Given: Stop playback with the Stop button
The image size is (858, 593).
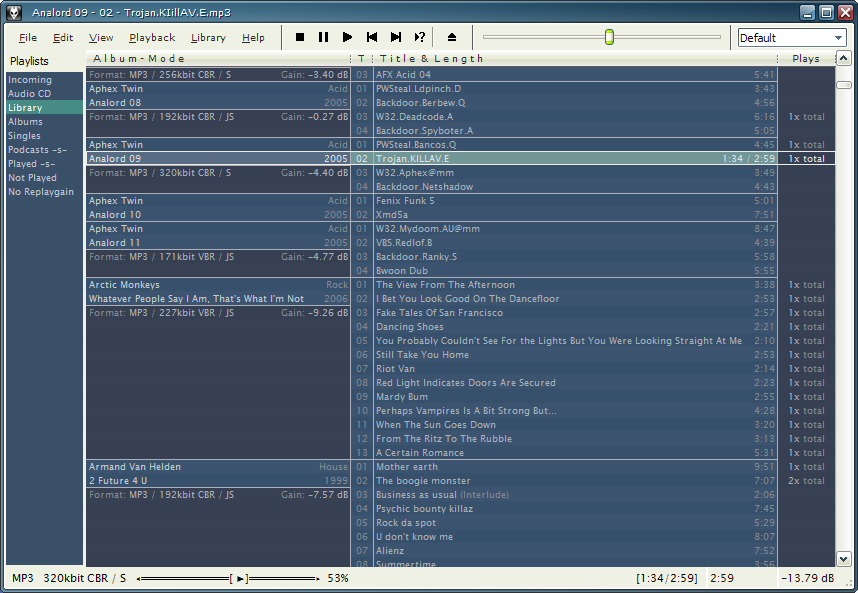Looking at the screenshot, I should pos(300,37).
